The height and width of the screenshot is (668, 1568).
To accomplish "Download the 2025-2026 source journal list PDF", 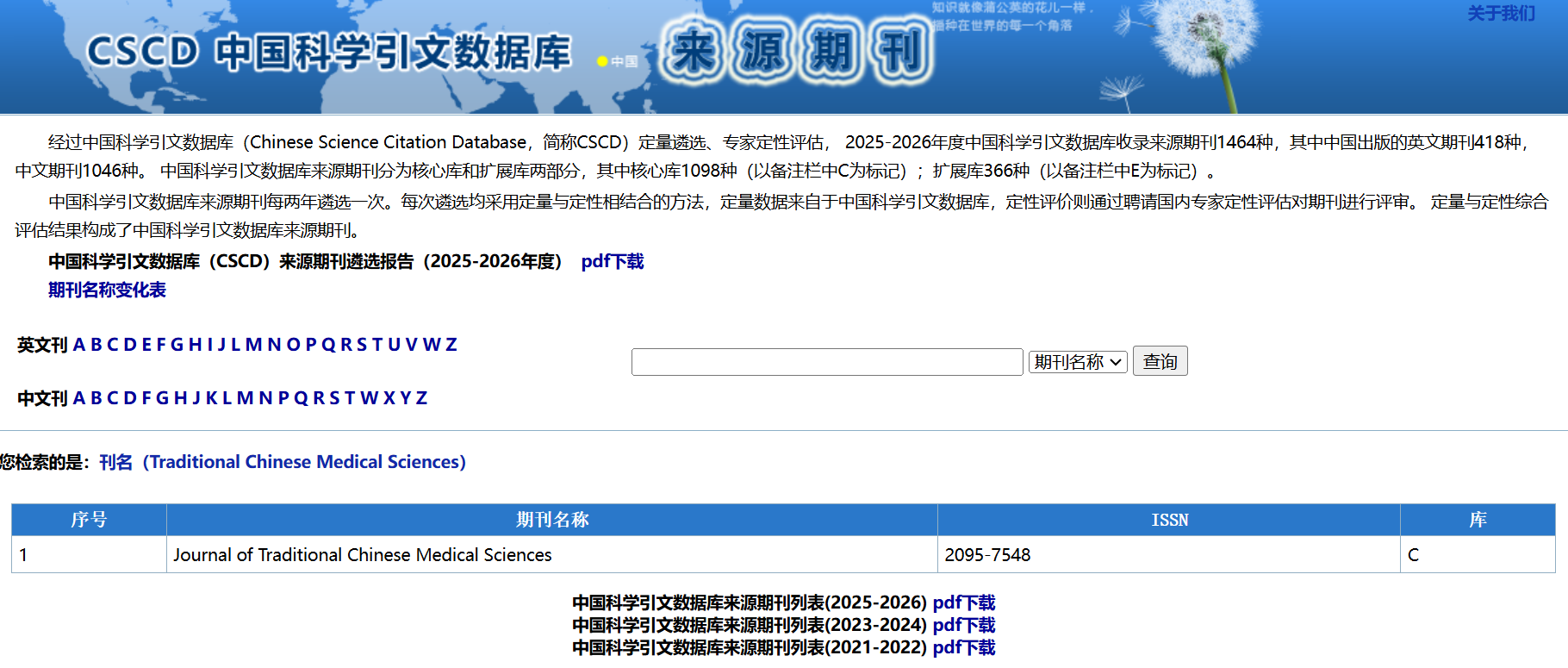I will [x=963, y=602].
